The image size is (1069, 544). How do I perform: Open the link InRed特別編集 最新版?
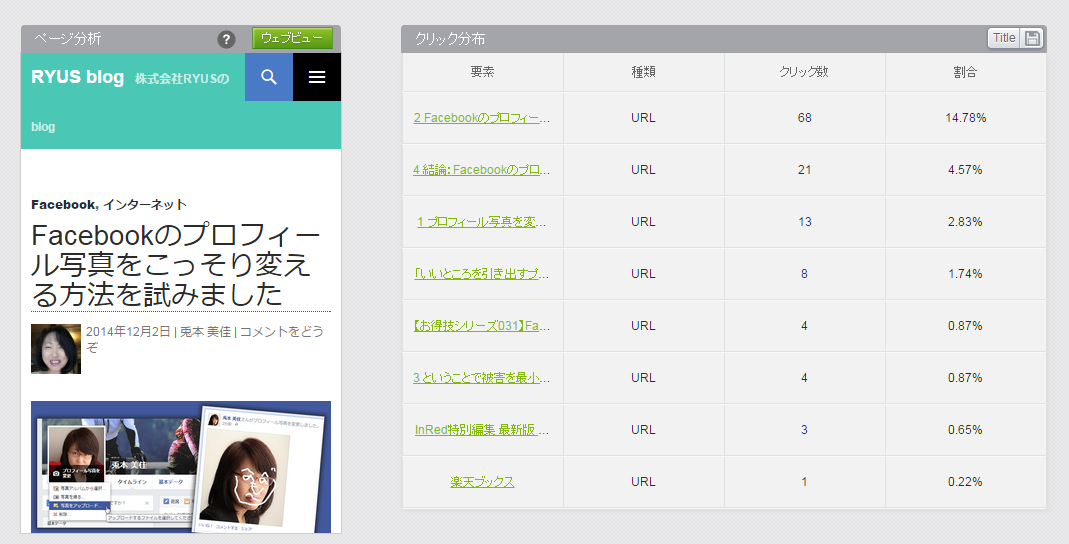click(x=481, y=429)
